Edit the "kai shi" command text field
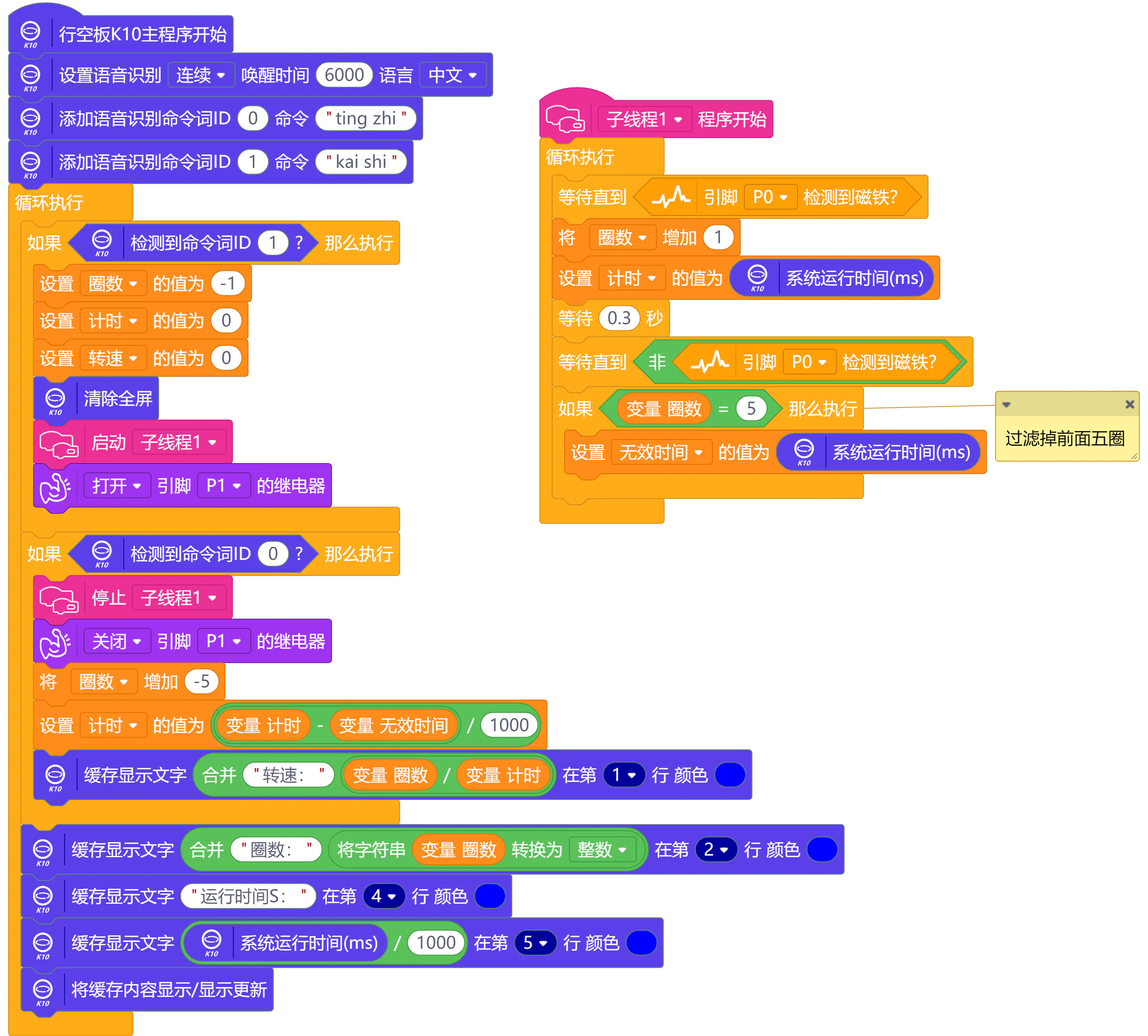Image resolution: width=1148 pixels, height=1036 pixels. 361,161
